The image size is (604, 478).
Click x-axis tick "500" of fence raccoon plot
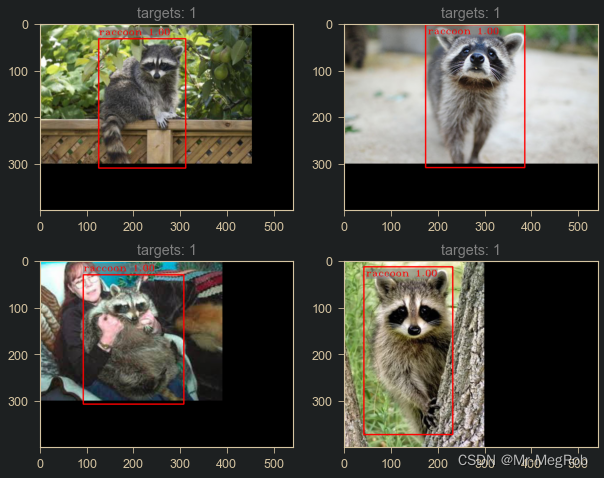pyautogui.click(x=274, y=227)
